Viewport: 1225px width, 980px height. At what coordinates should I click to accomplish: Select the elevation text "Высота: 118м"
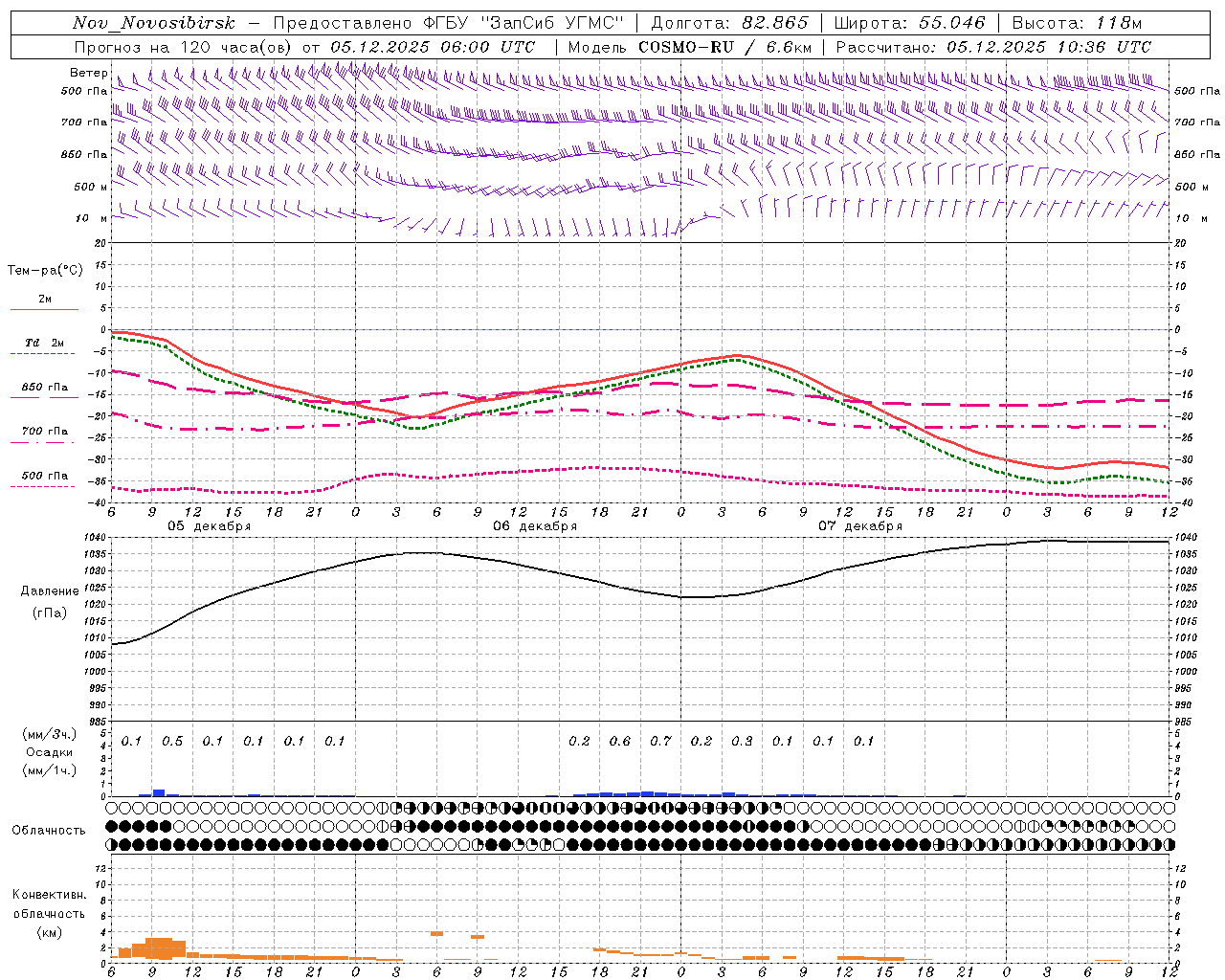pyautogui.click(x=1077, y=23)
